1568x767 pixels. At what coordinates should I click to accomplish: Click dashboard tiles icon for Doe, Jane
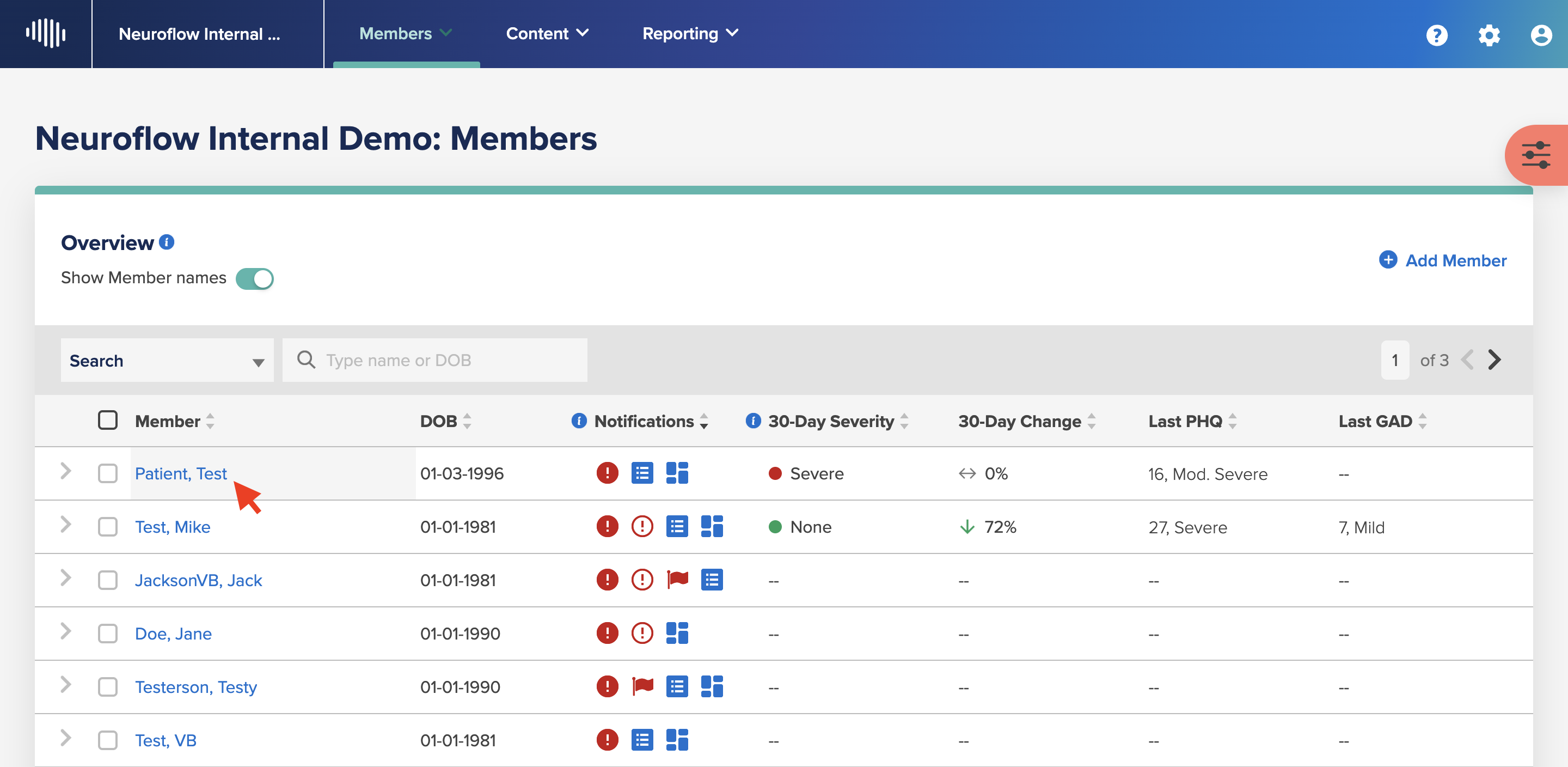677,632
